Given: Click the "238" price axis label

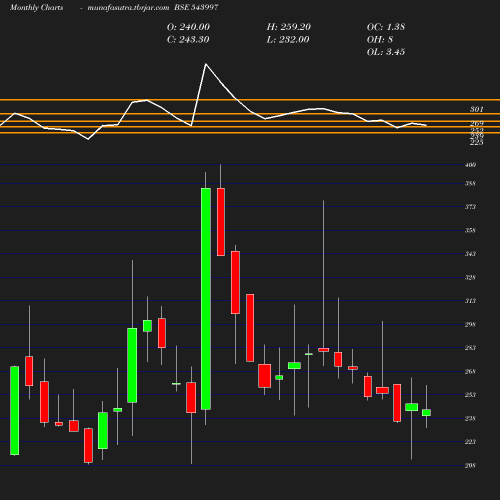Looking at the screenshot, I should click(x=470, y=418).
